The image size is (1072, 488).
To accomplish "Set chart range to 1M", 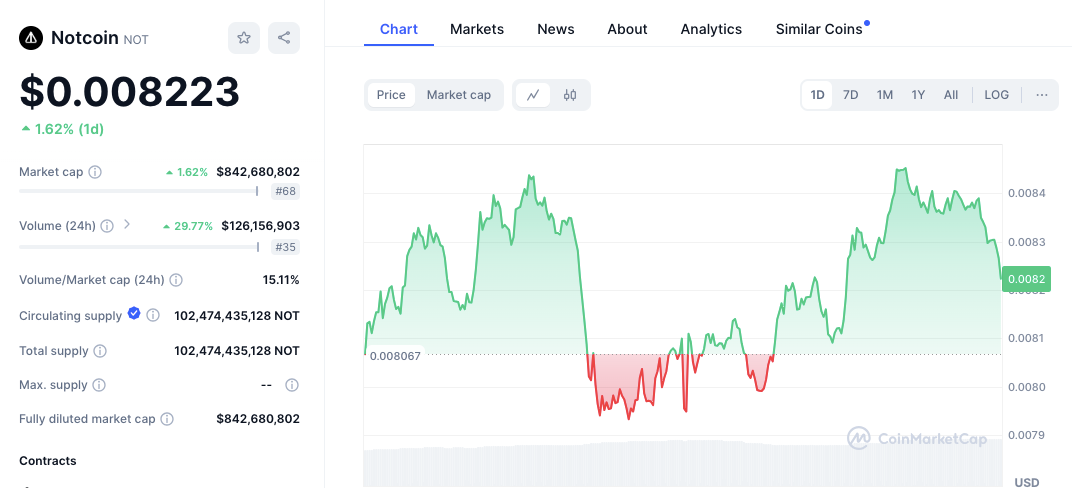I will click(885, 95).
